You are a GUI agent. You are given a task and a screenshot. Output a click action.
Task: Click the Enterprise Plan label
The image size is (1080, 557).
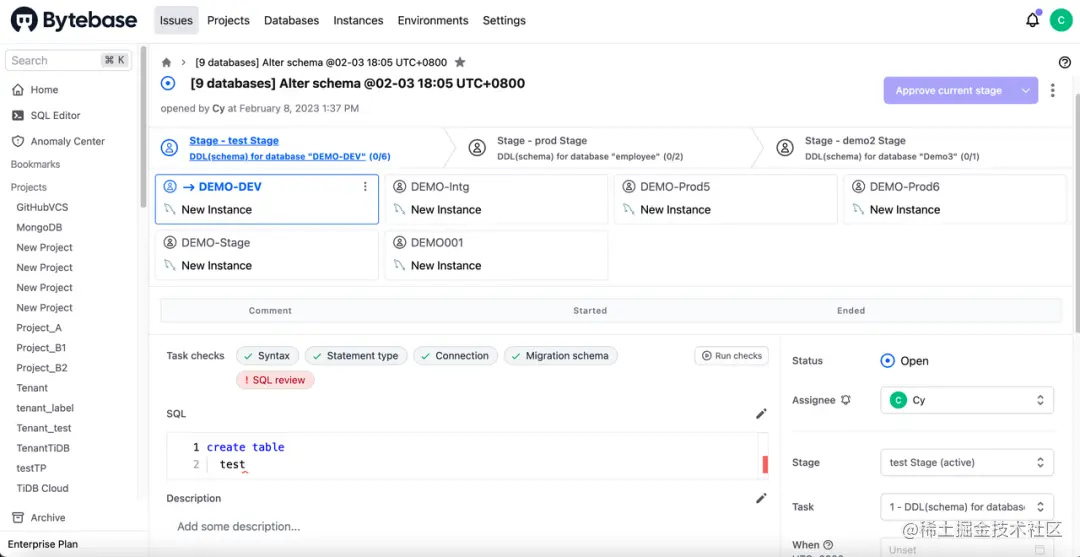point(43,544)
